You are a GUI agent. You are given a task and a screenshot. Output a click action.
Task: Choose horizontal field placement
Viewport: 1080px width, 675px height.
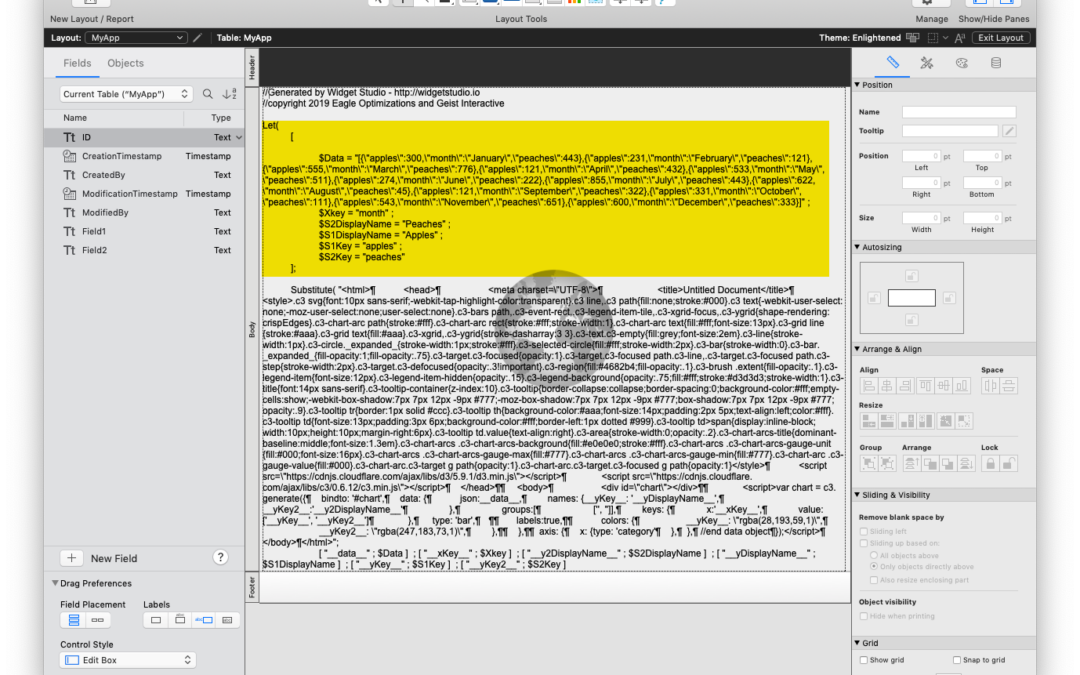pos(97,620)
